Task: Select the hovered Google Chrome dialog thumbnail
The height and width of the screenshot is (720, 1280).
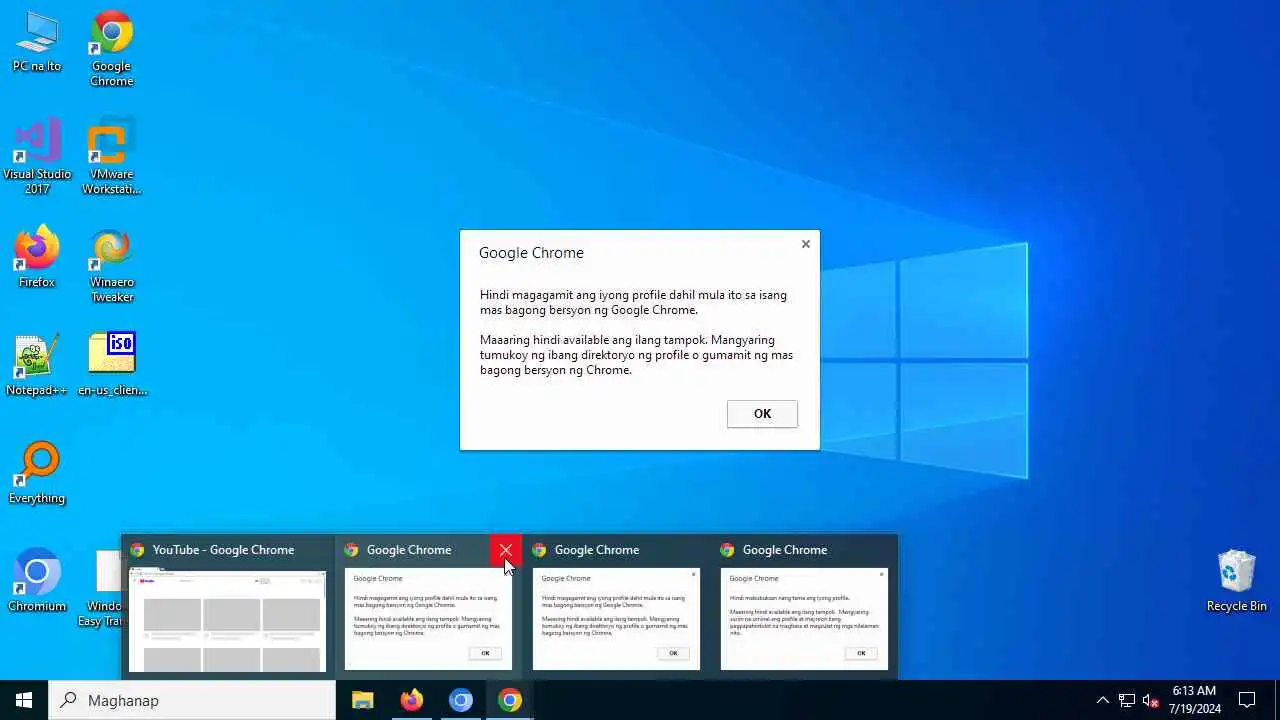Action: tap(428, 619)
